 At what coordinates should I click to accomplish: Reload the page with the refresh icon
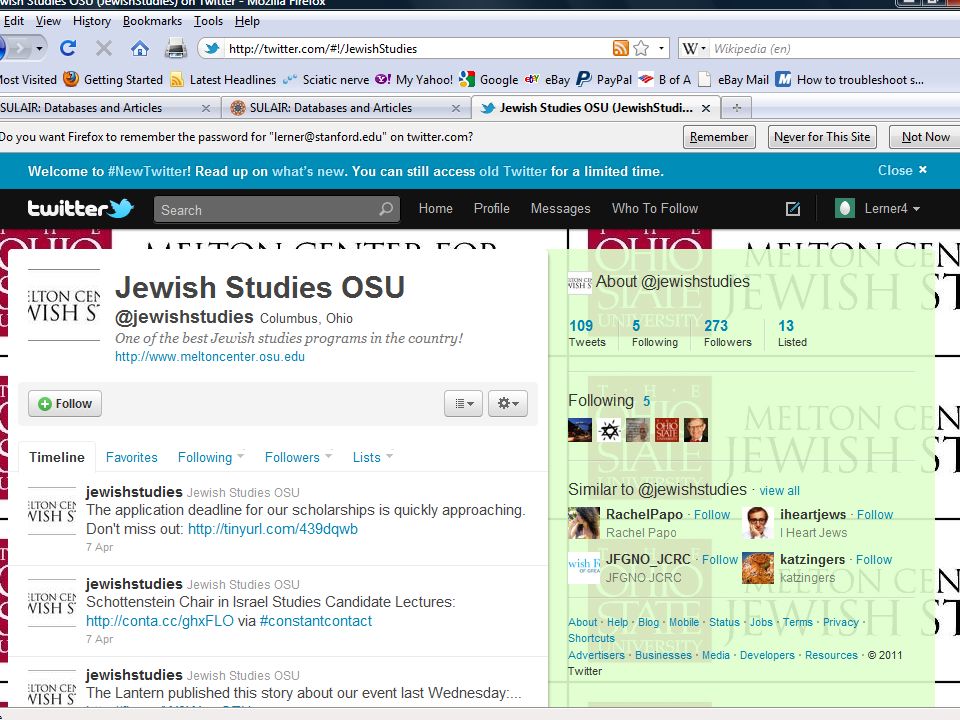[x=68, y=48]
